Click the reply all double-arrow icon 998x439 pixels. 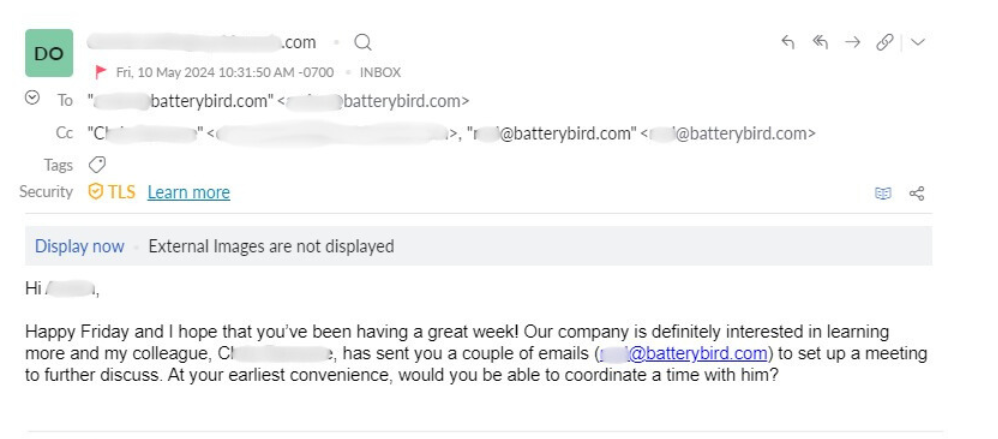point(820,43)
